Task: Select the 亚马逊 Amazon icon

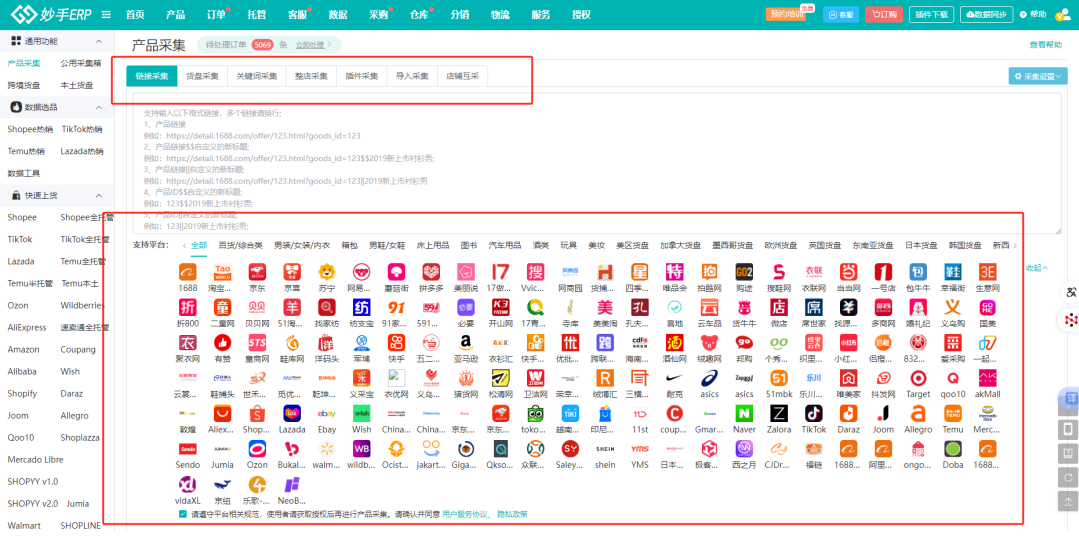Action: 466,343
